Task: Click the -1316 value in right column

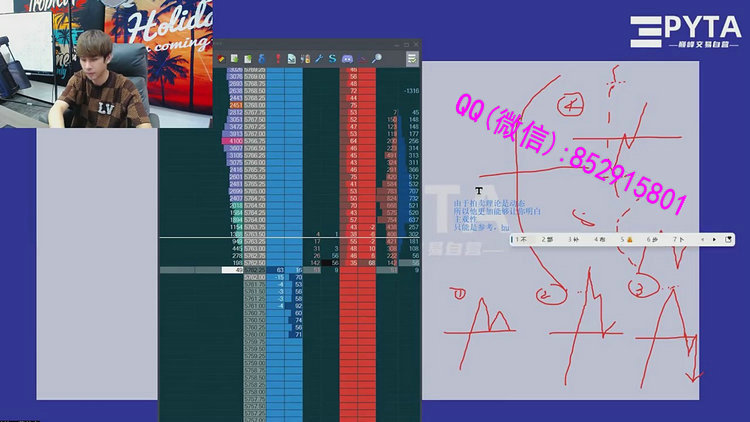Action: click(x=411, y=91)
